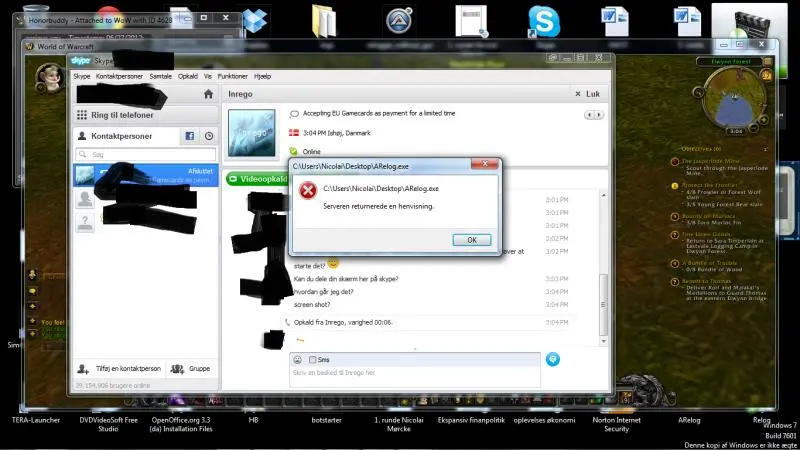Open the Funktioner menu
The image size is (800, 450).
point(232,76)
